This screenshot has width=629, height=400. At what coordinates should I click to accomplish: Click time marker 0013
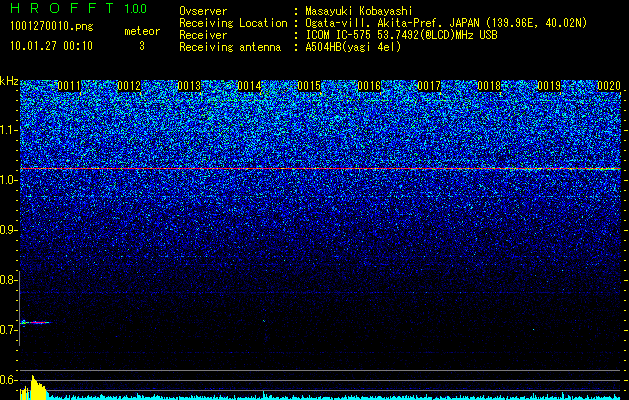[189, 86]
